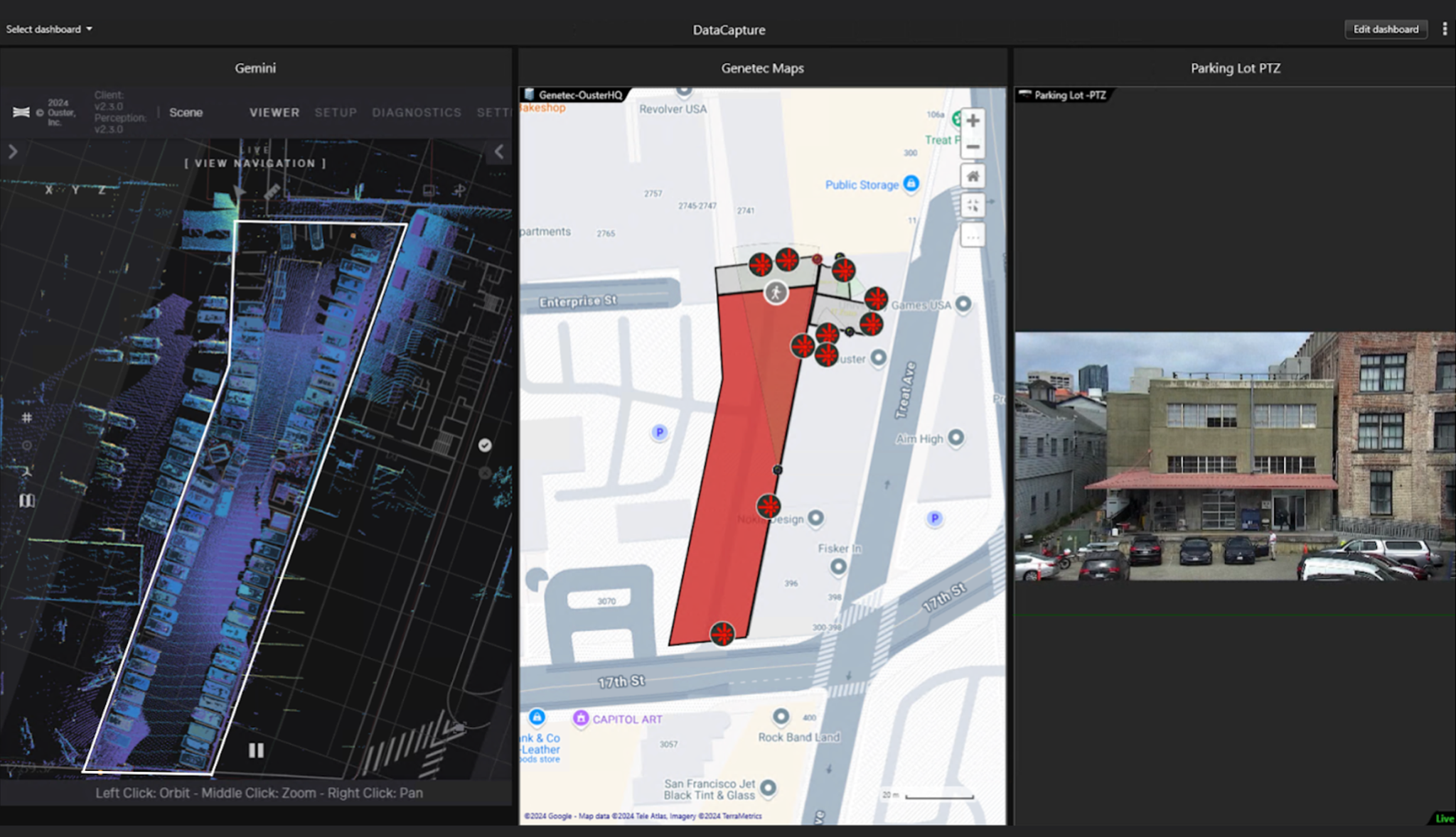Snap view to the Y axis
The width and height of the screenshot is (1456, 837).
(75, 190)
